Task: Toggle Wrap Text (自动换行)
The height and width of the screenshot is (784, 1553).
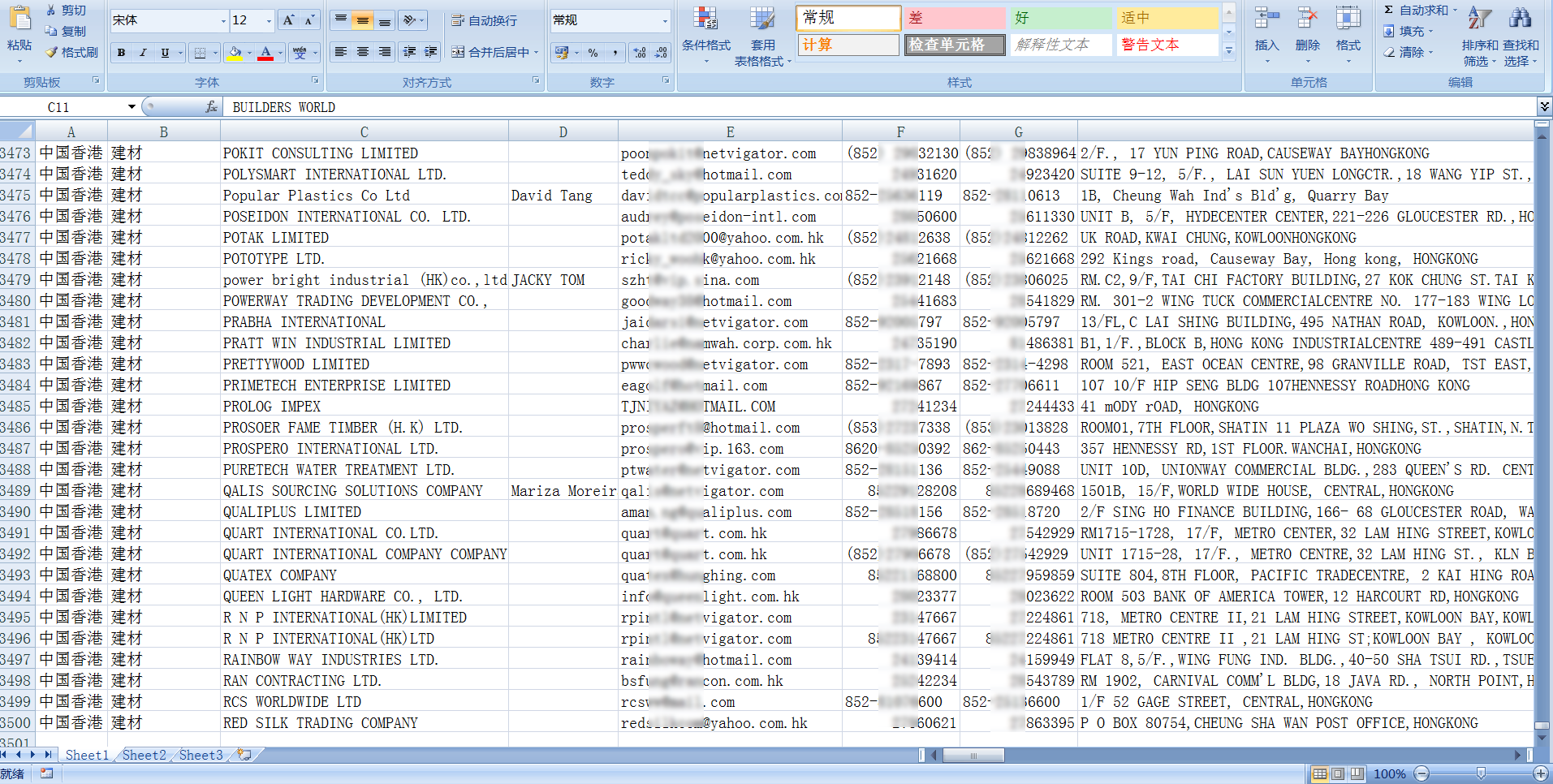Action: (485, 20)
